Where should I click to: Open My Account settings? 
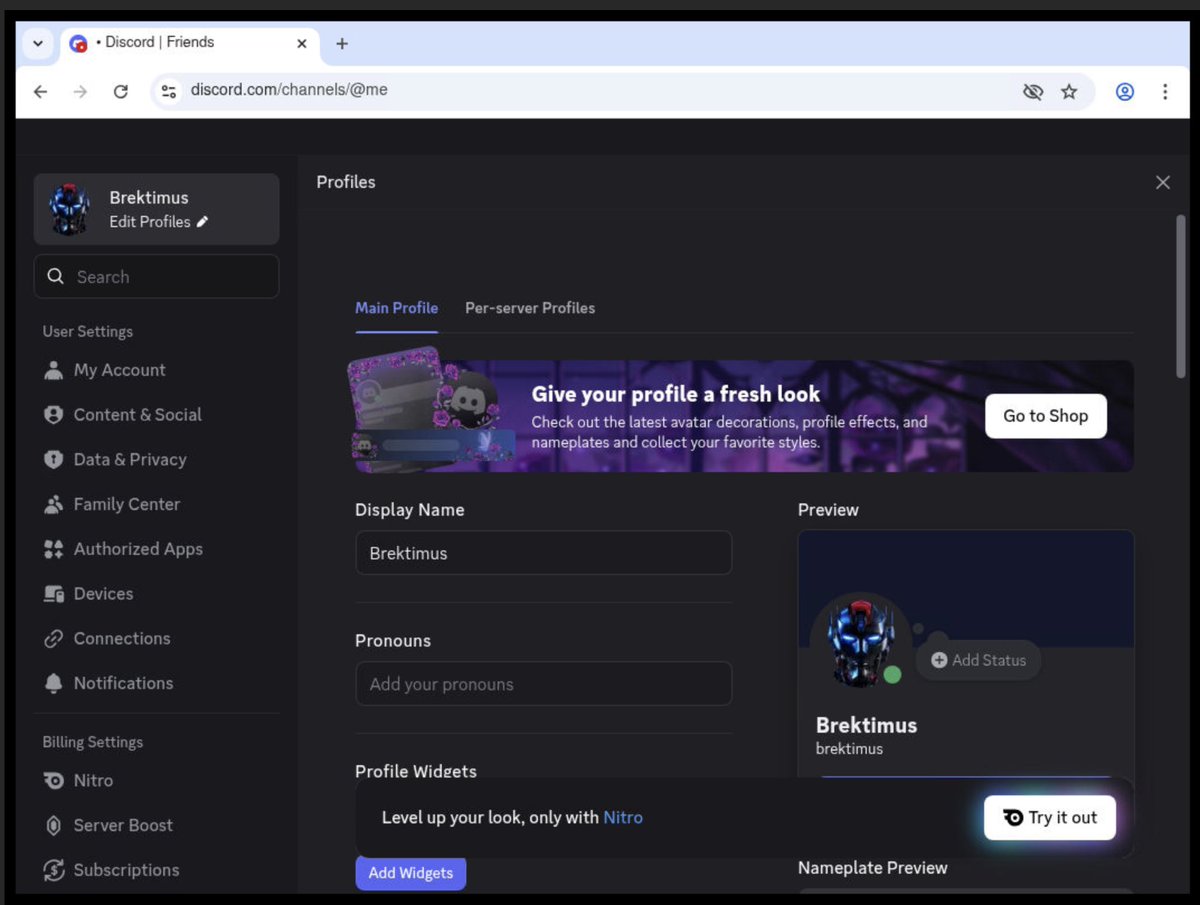(156, 370)
